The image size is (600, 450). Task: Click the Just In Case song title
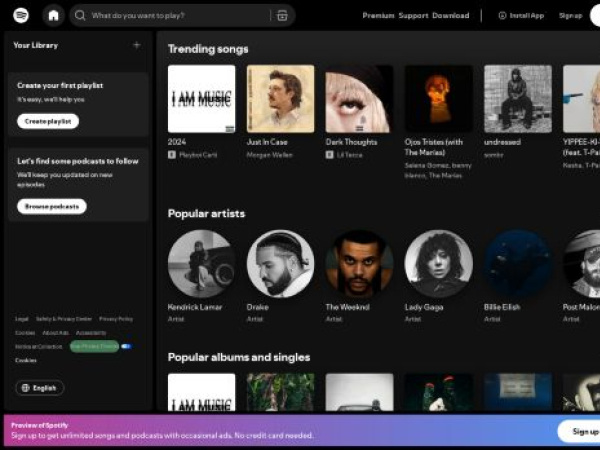click(x=267, y=142)
